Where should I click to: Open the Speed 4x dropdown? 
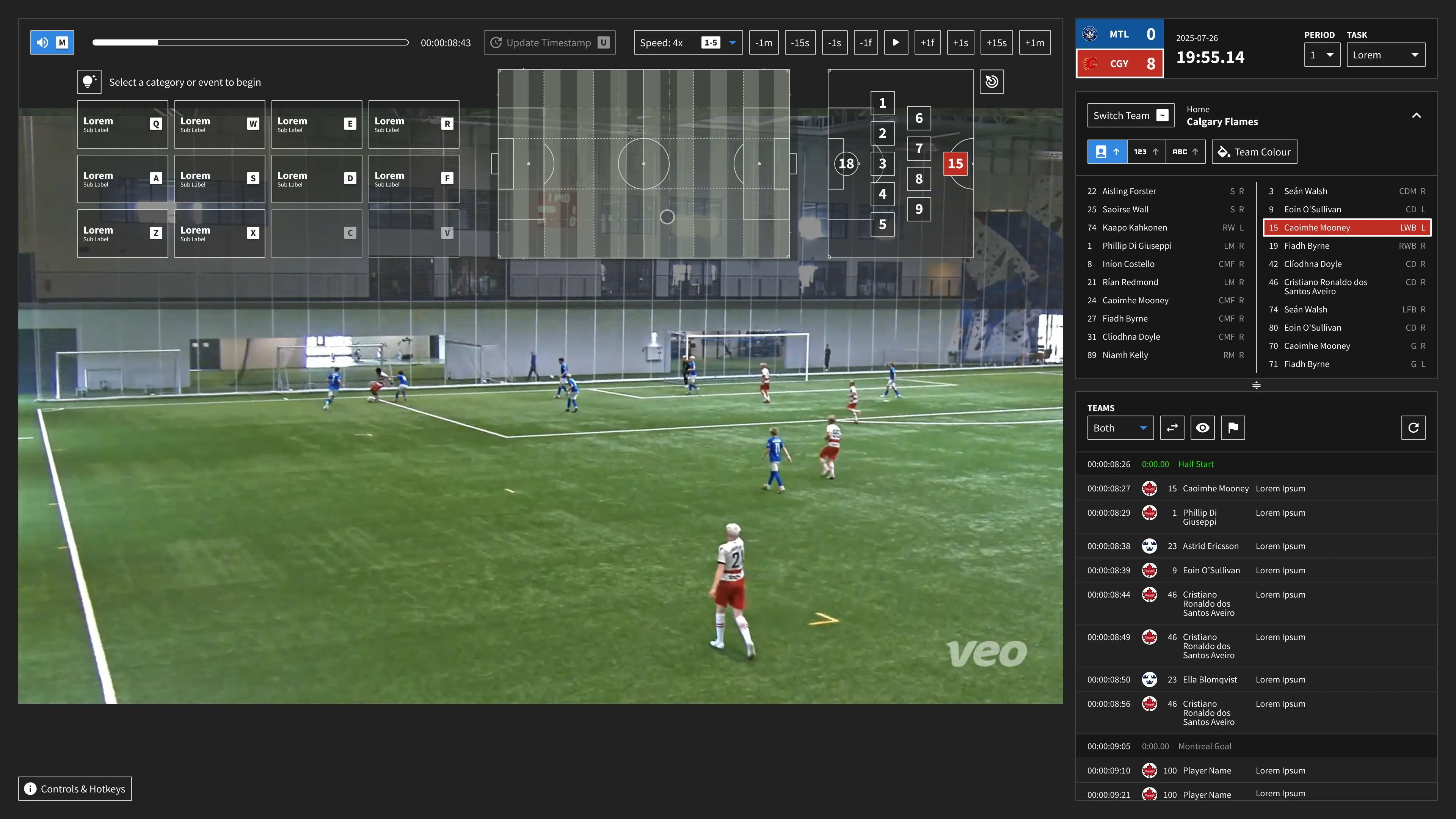click(688, 42)
